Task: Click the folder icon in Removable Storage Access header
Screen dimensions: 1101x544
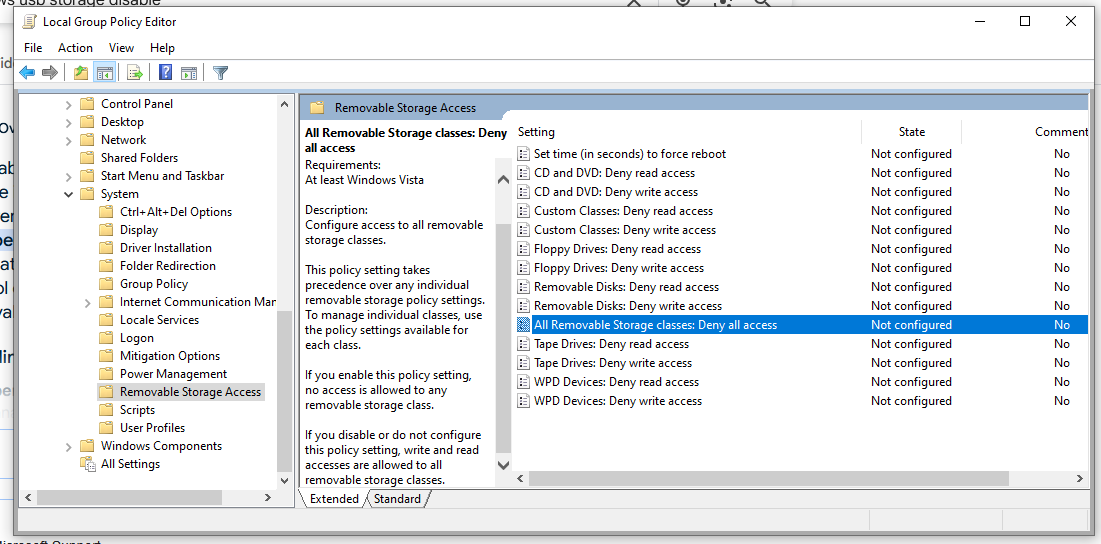Action: tap(317, 108)
